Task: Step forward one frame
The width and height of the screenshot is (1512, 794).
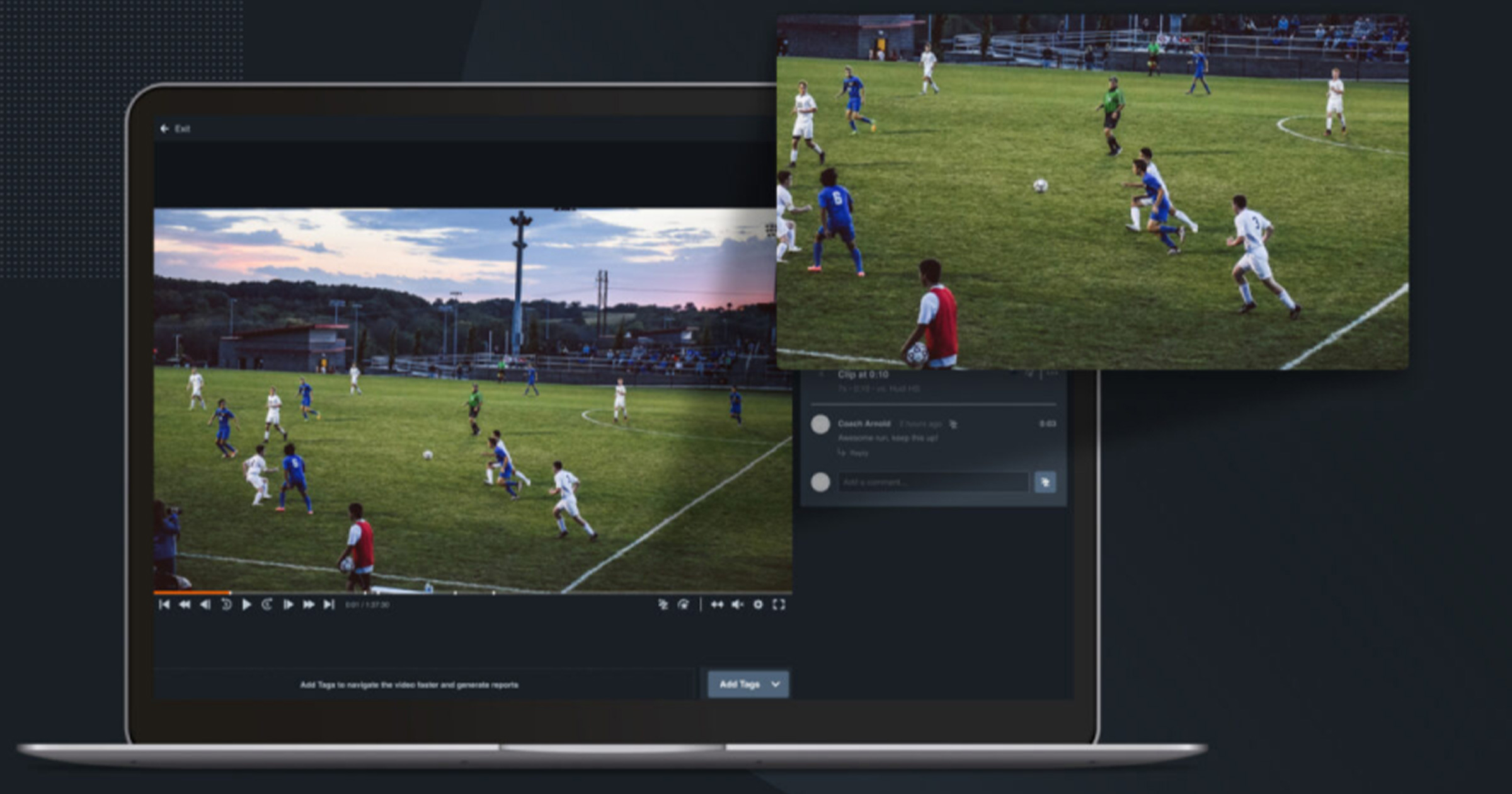Action: click(288, 605)
